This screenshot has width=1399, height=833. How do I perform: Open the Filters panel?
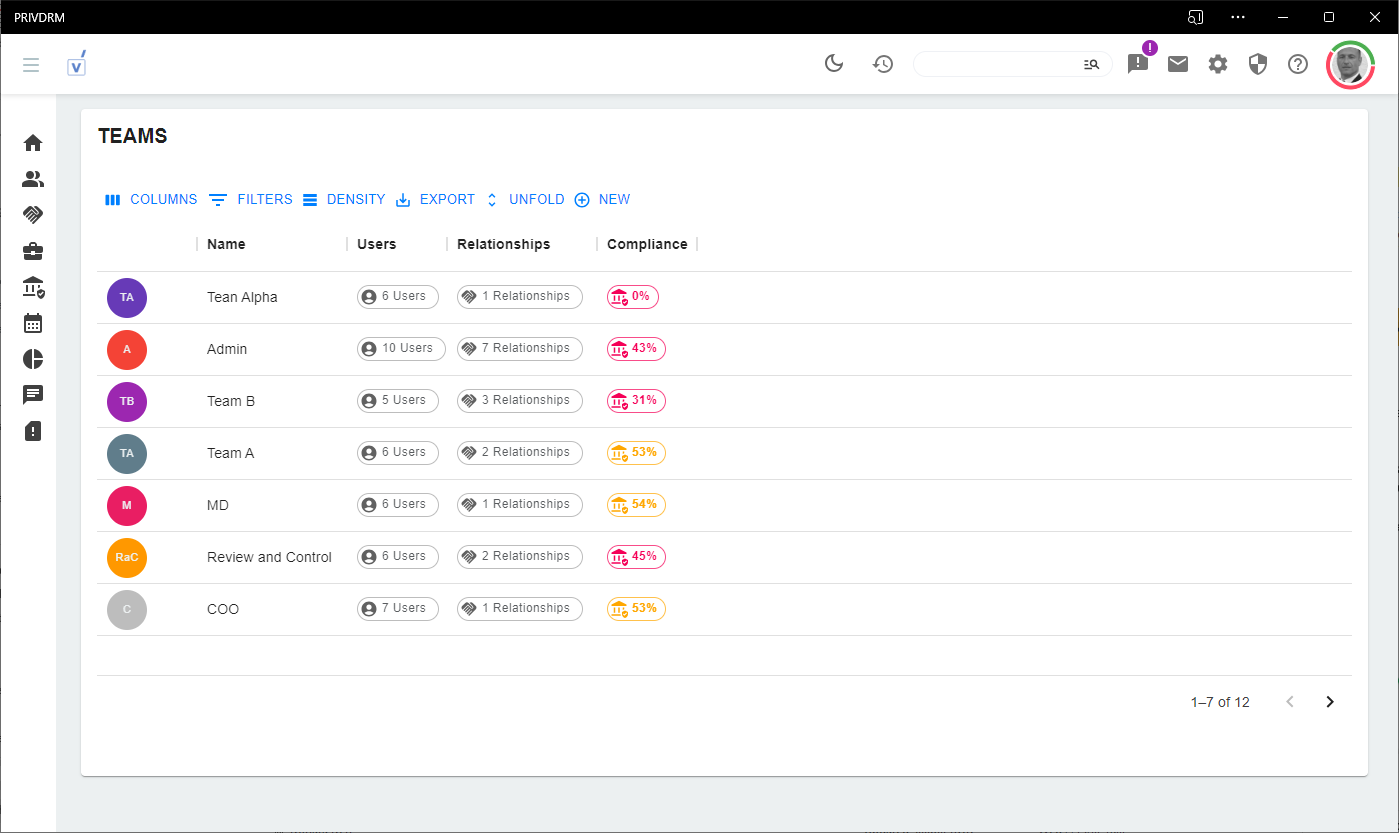click(x=251, y=200)
